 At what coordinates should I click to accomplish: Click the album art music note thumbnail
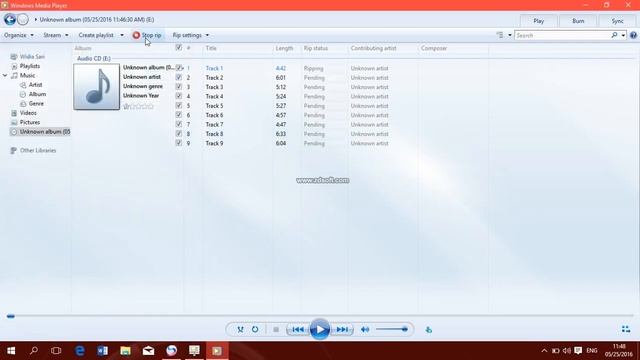(97, 87)
